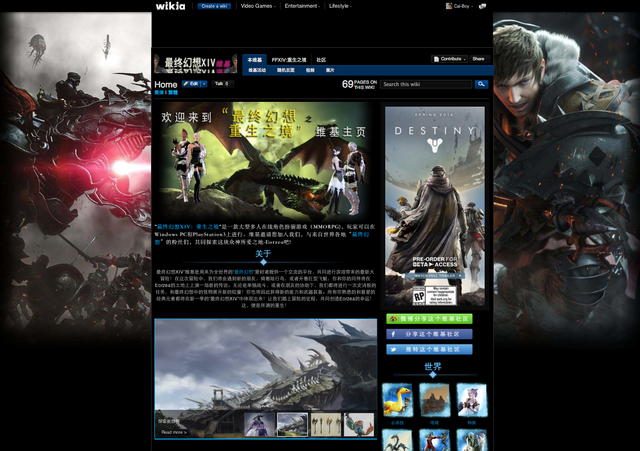Switch to 简体 language variant

[x=159, y=93]
